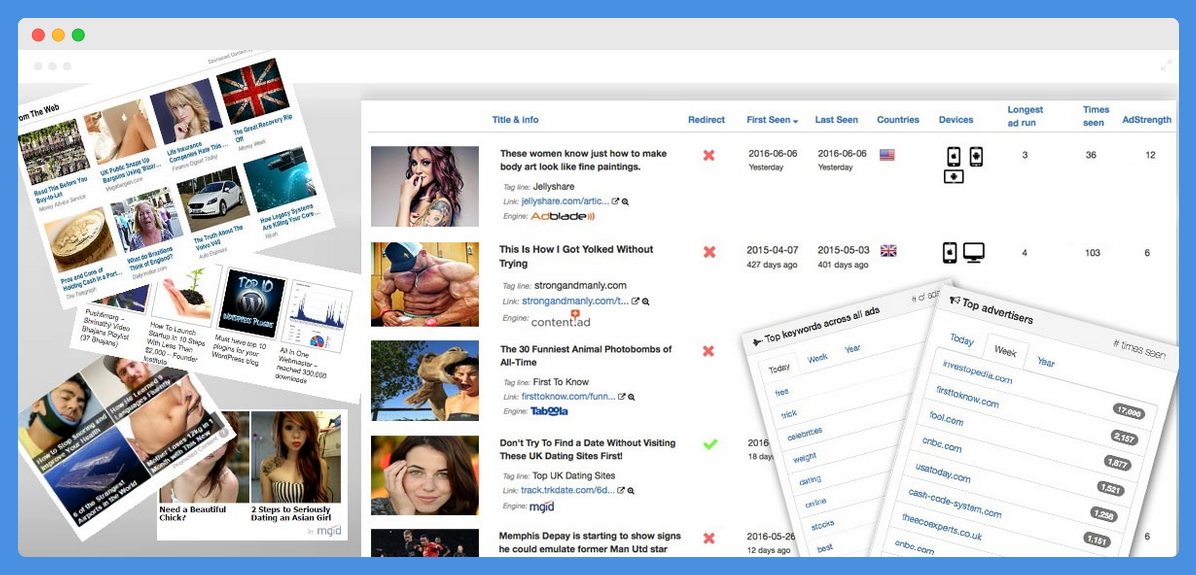
Task: Sort table by Redirect column header
Action: click(706, 120)
